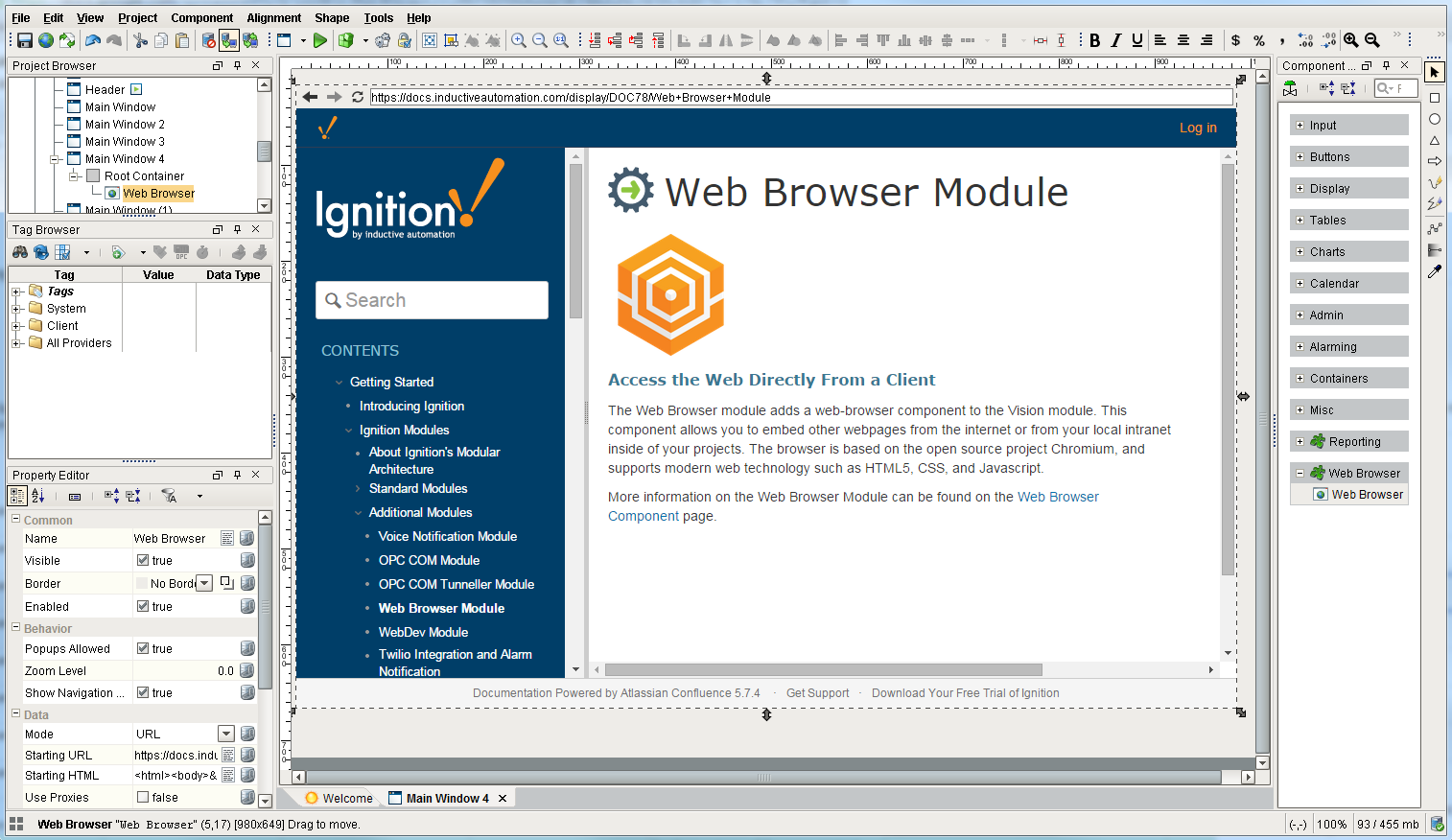Click the binding icon for Starting URL

tap(247, 755)
